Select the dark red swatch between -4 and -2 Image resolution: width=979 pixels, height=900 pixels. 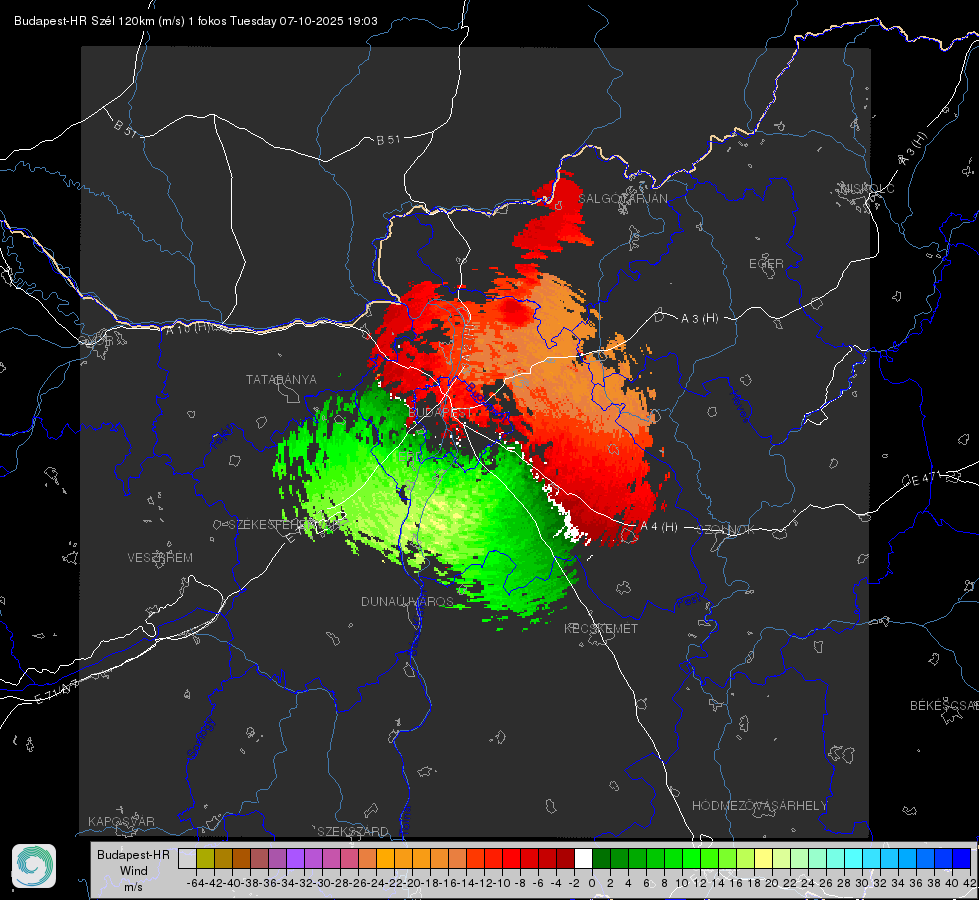pos(565,858)
